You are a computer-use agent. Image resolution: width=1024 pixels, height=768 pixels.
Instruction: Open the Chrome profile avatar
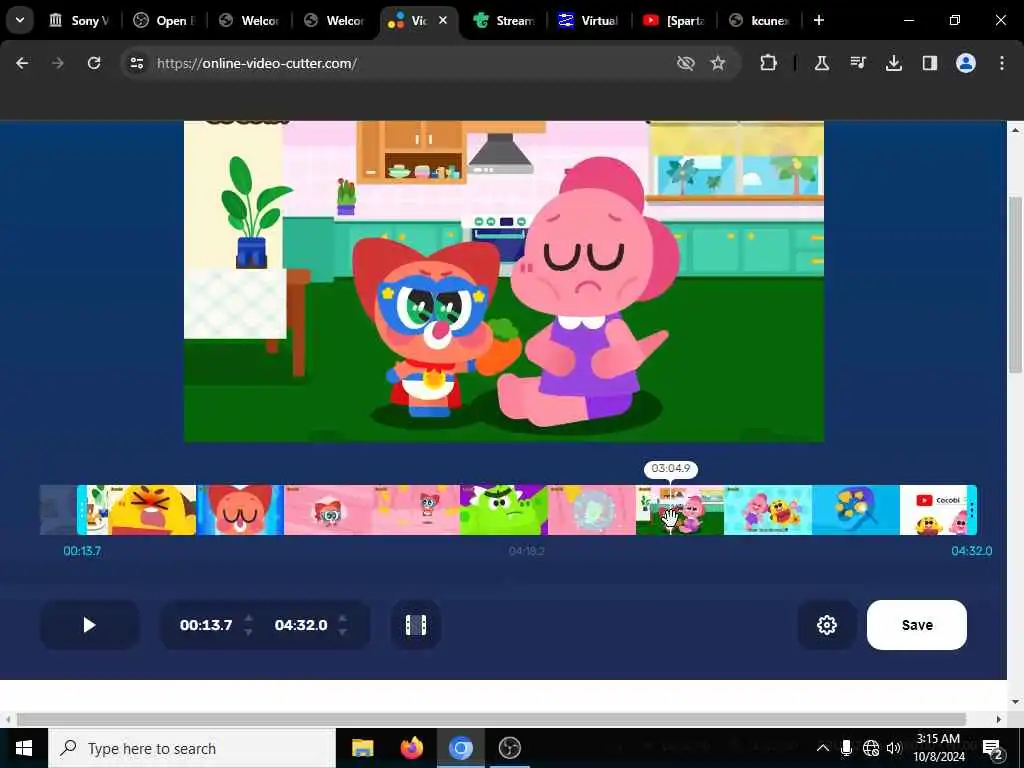[x=965, y=63]
